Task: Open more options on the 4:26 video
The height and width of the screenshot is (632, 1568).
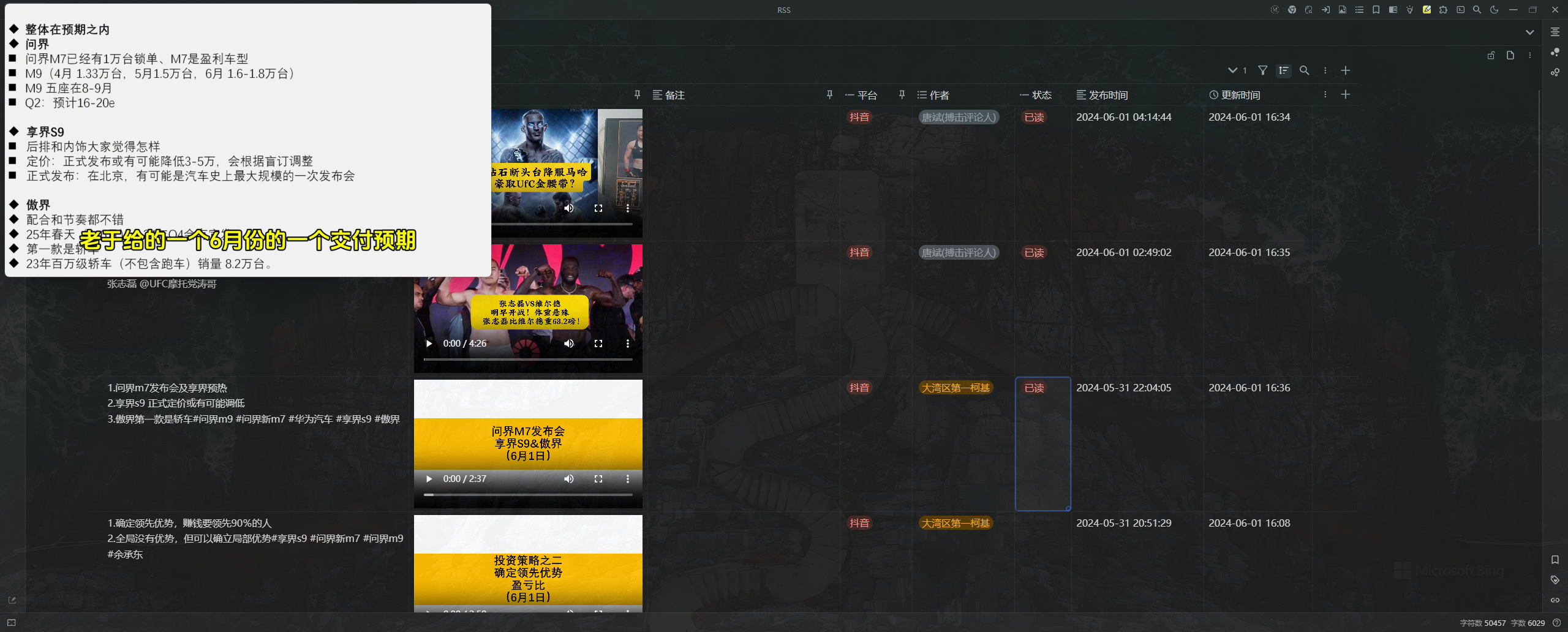Action: [x=628, y=344]
